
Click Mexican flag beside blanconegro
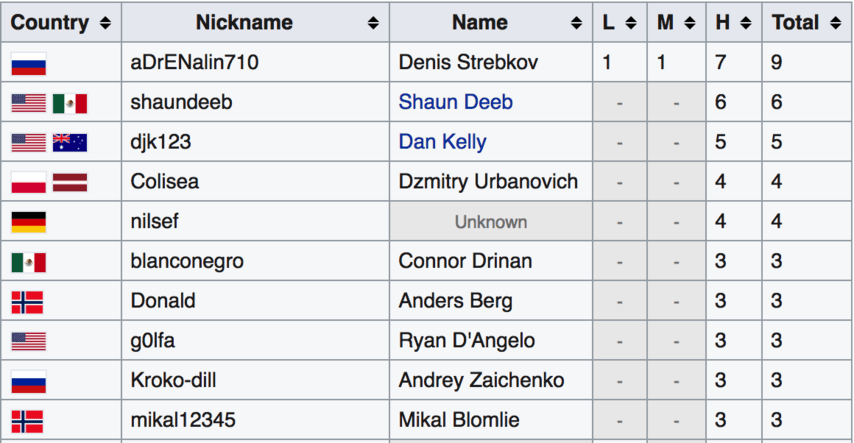point(29,263)
